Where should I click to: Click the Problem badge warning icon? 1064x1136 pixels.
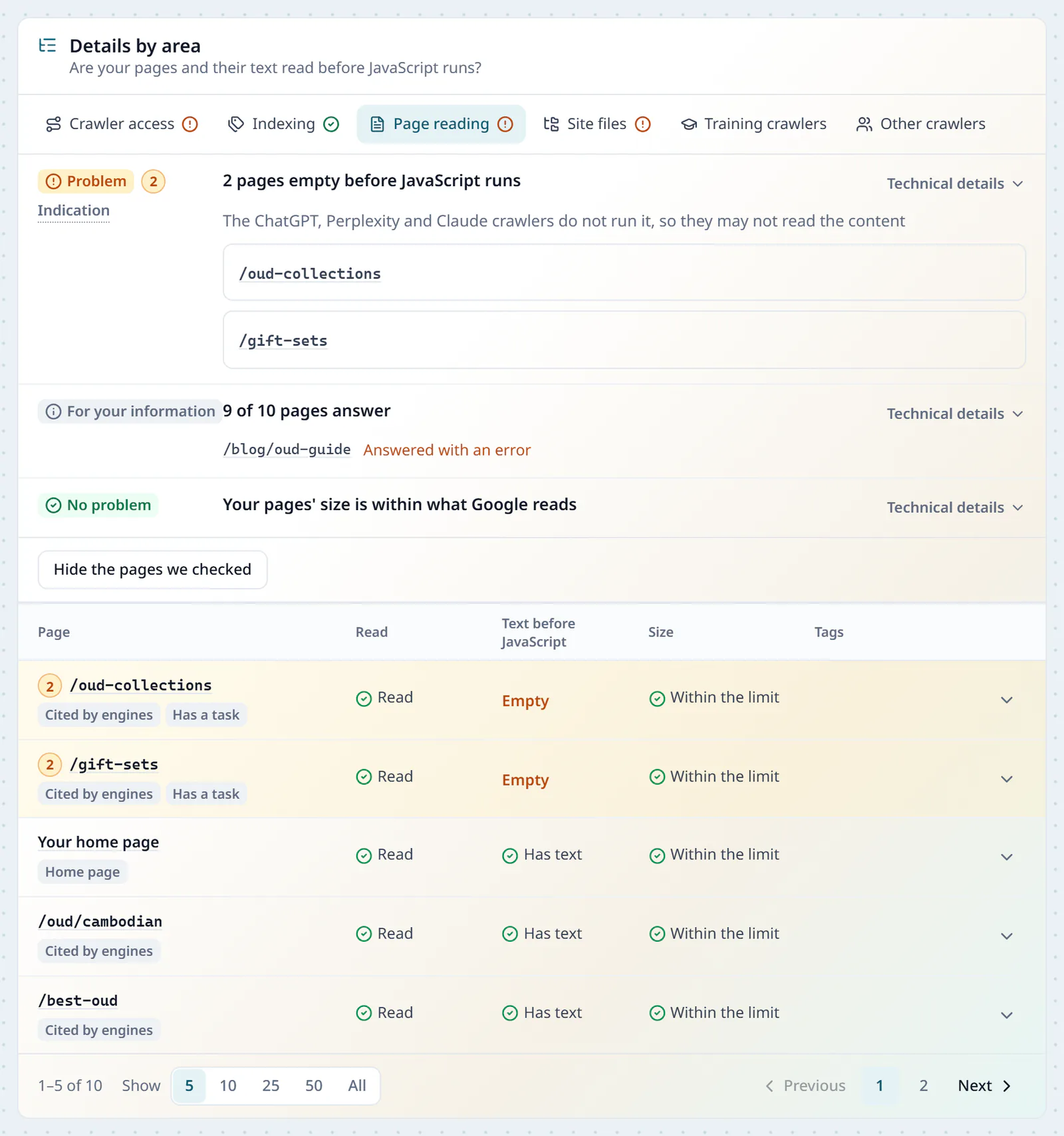coord(53,182)
